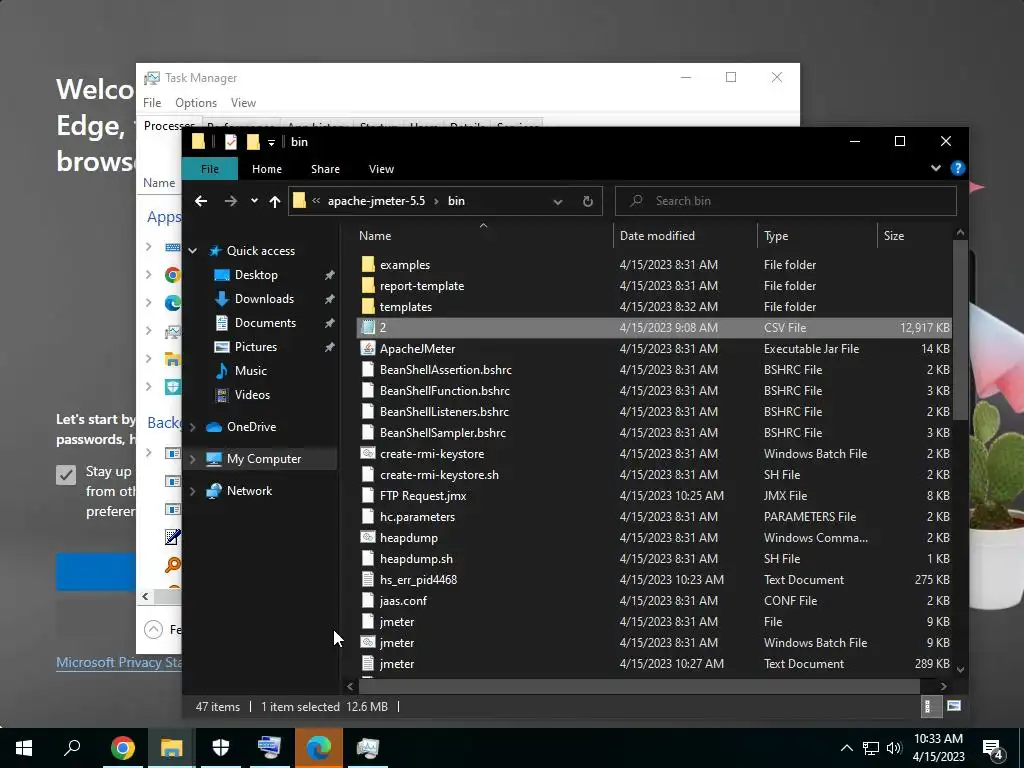The width and height of the screenshot is (1024, 768).
Task: Expand the Network tree node
Action: pos(193,491)
